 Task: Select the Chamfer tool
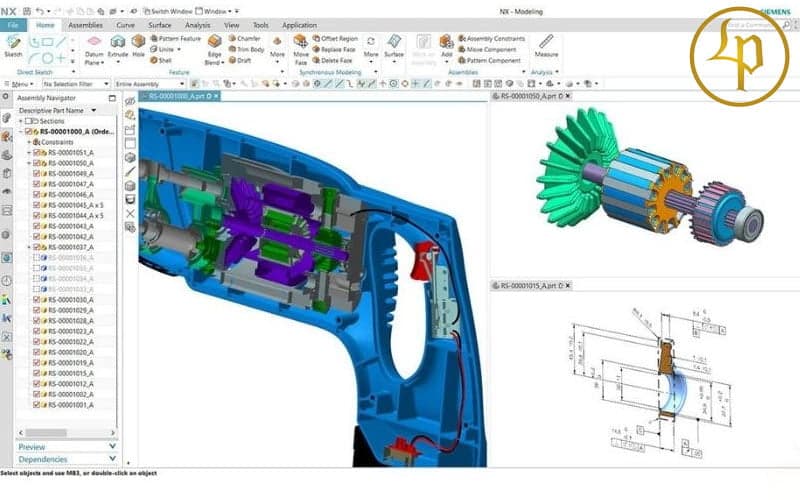pyautogui.click(x=245, y=39)
